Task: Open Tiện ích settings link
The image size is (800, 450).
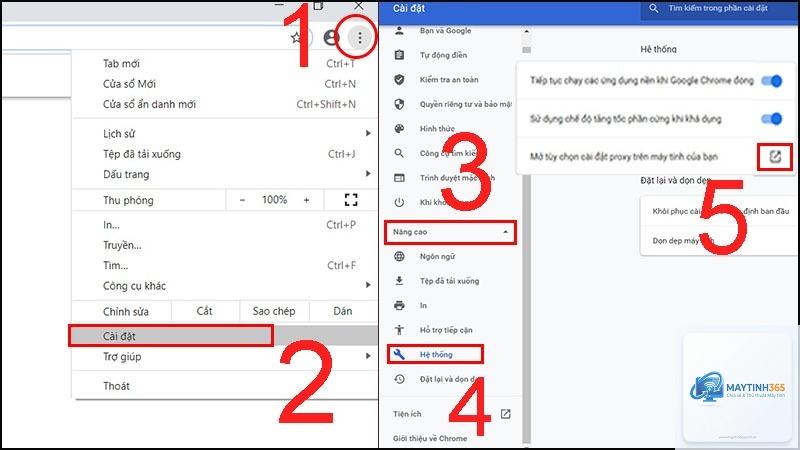Action: click(407, 414)
